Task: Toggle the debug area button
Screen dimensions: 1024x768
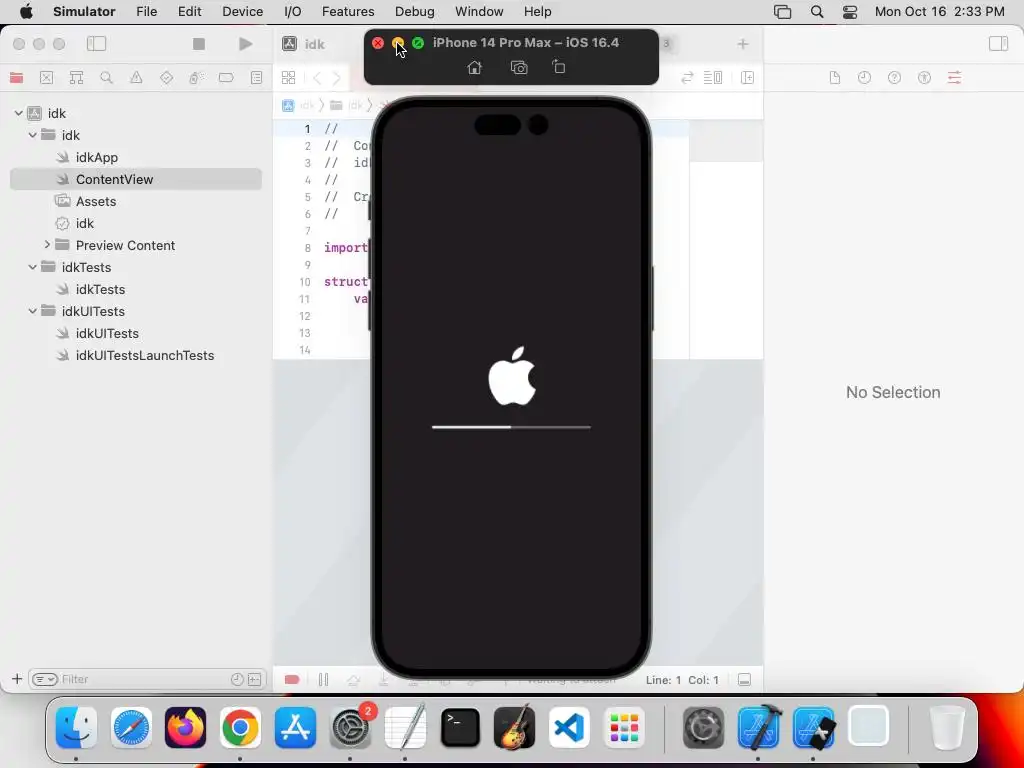Action: pyautogui.click(x=744, y=680)
